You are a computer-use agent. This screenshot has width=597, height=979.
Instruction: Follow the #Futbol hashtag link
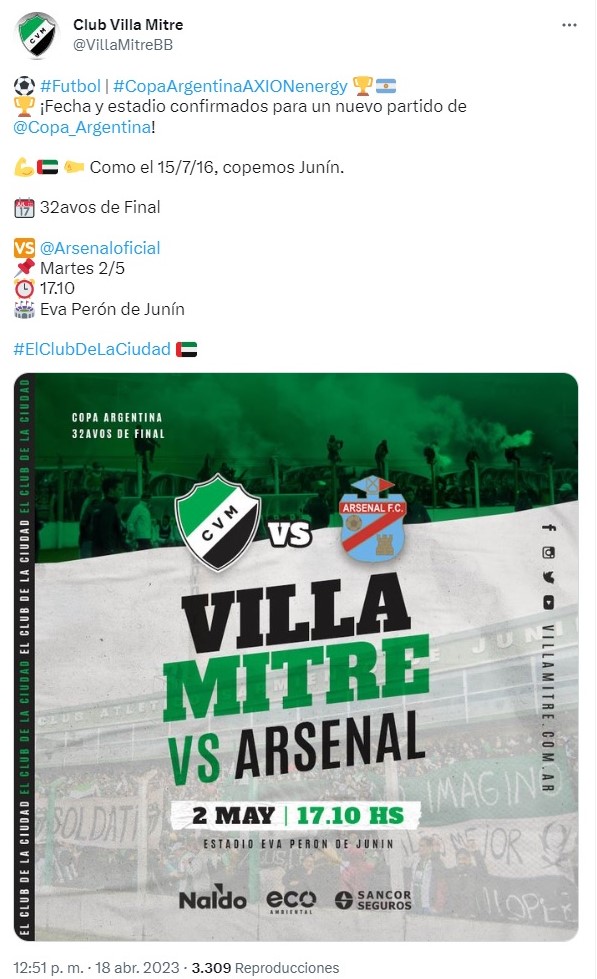[70, 86]
